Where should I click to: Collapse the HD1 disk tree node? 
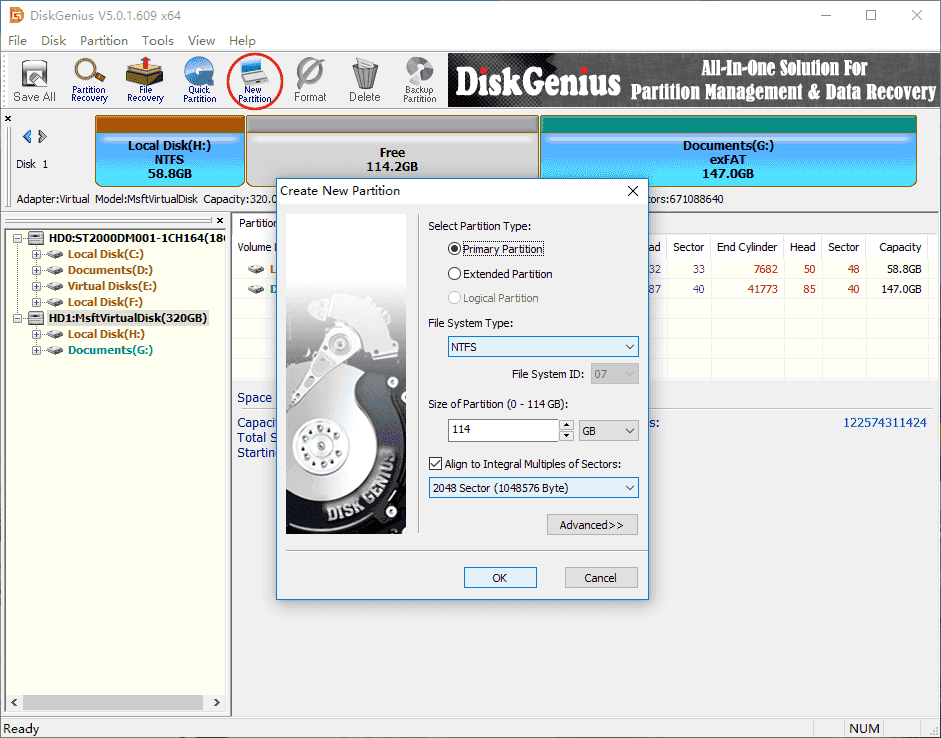coord(18,318)
